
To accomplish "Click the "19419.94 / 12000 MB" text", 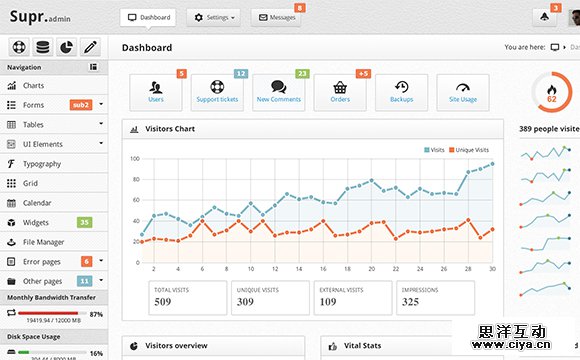I will click(x=54, y=320).
